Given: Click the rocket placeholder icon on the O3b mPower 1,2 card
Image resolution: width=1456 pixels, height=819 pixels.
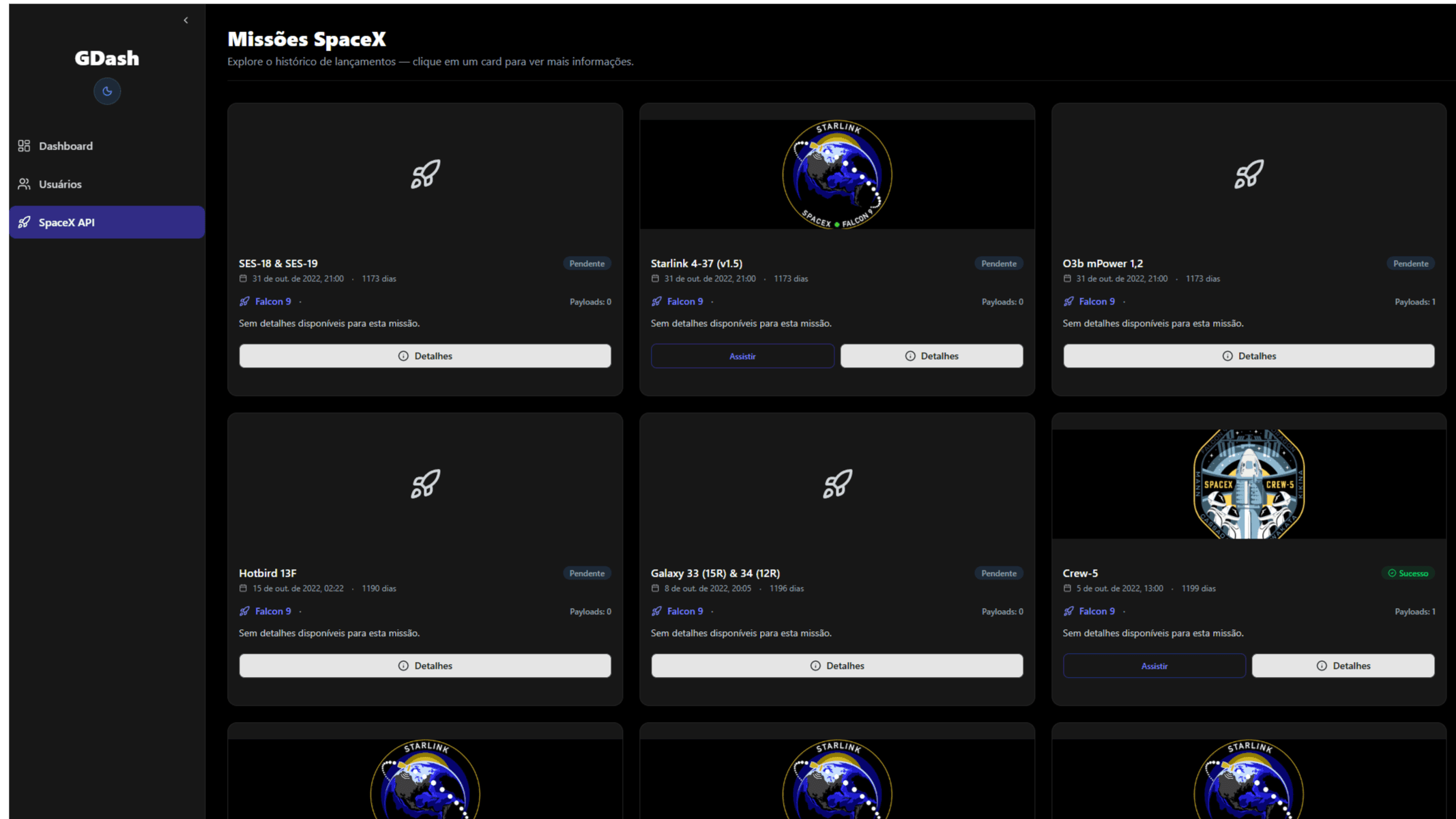Looking at the screenshot, I should pos(1249,174).
